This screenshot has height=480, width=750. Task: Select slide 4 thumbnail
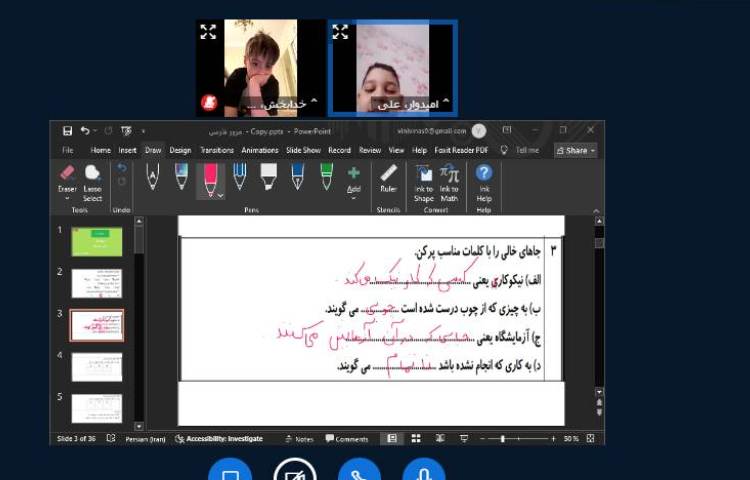(97, 367)
